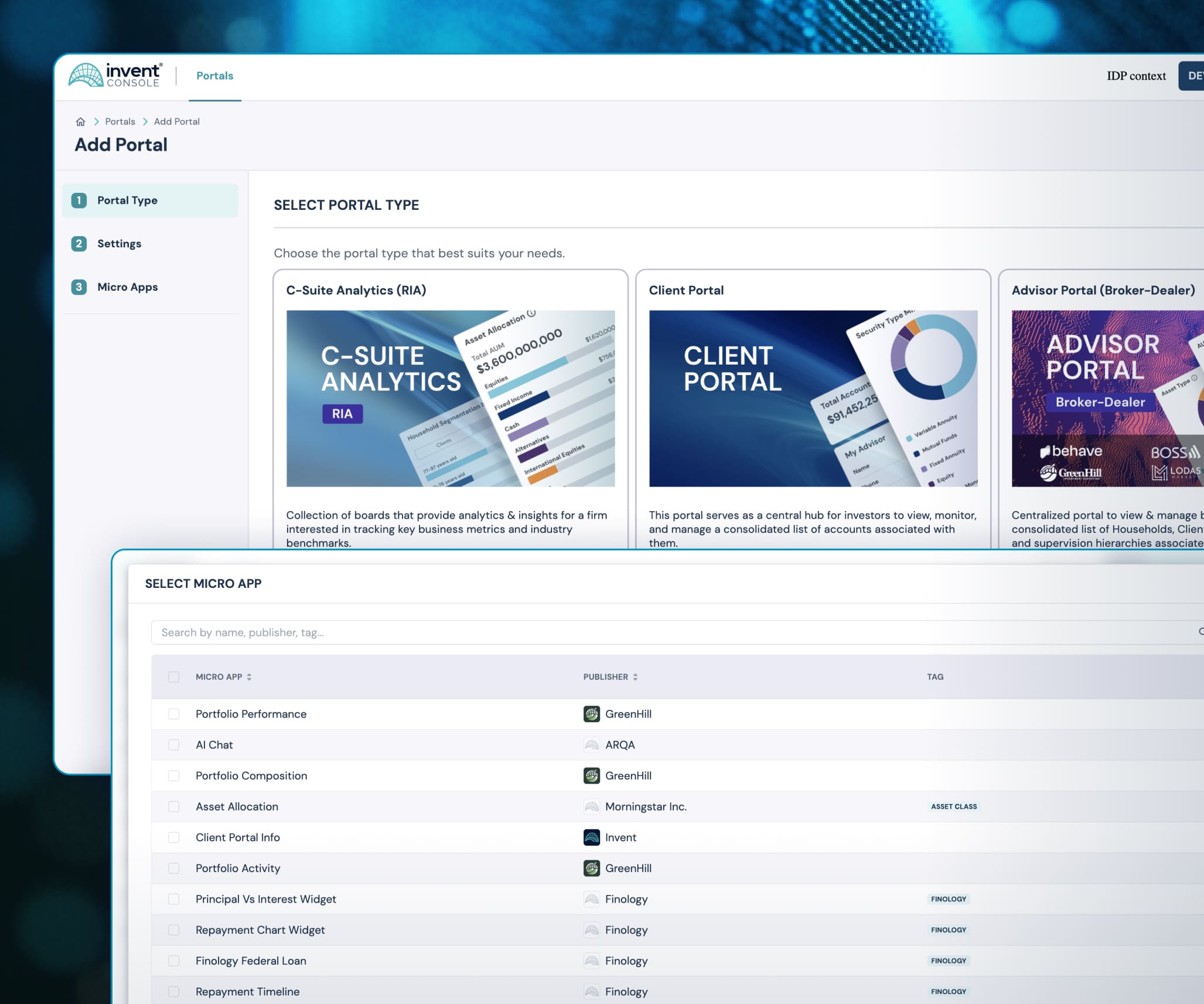The height and width of the screenshot is (1004, 1204).
Task: Click the step 3 Micro Apps number badge
Action: [79, 287]
